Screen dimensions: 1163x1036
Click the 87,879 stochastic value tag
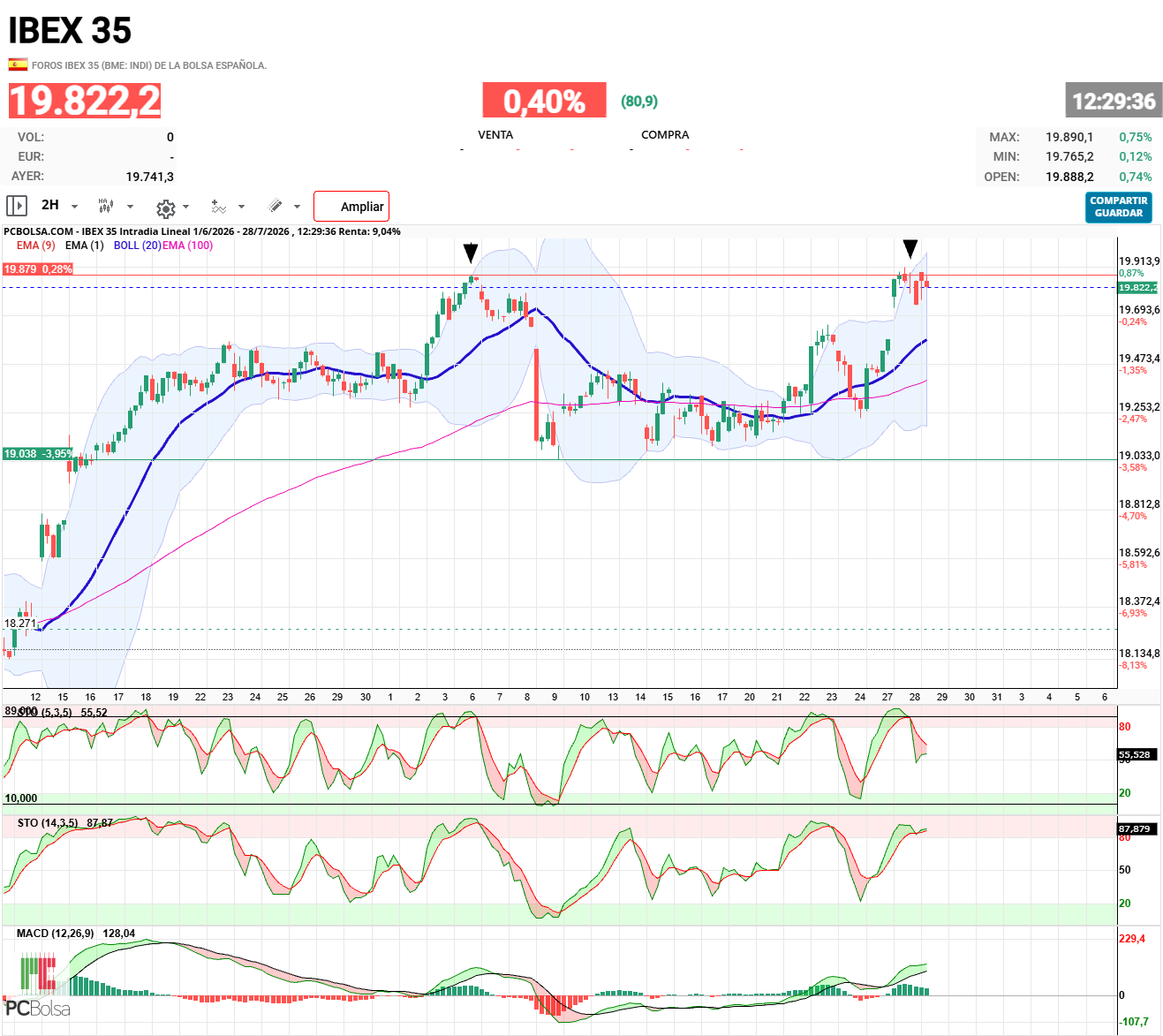coord(1135,829)
